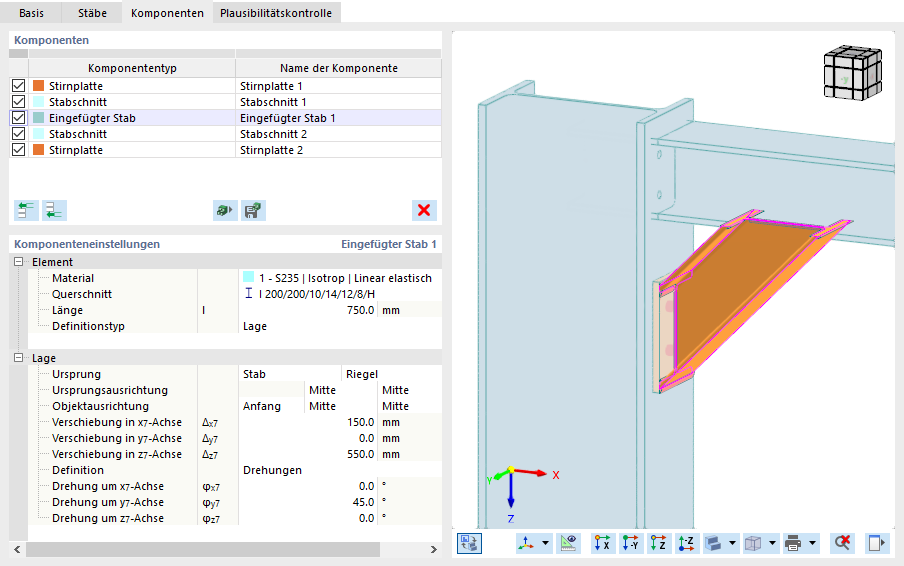Switch to the Basis tab
904x566 pixels.
pos(31,13)
